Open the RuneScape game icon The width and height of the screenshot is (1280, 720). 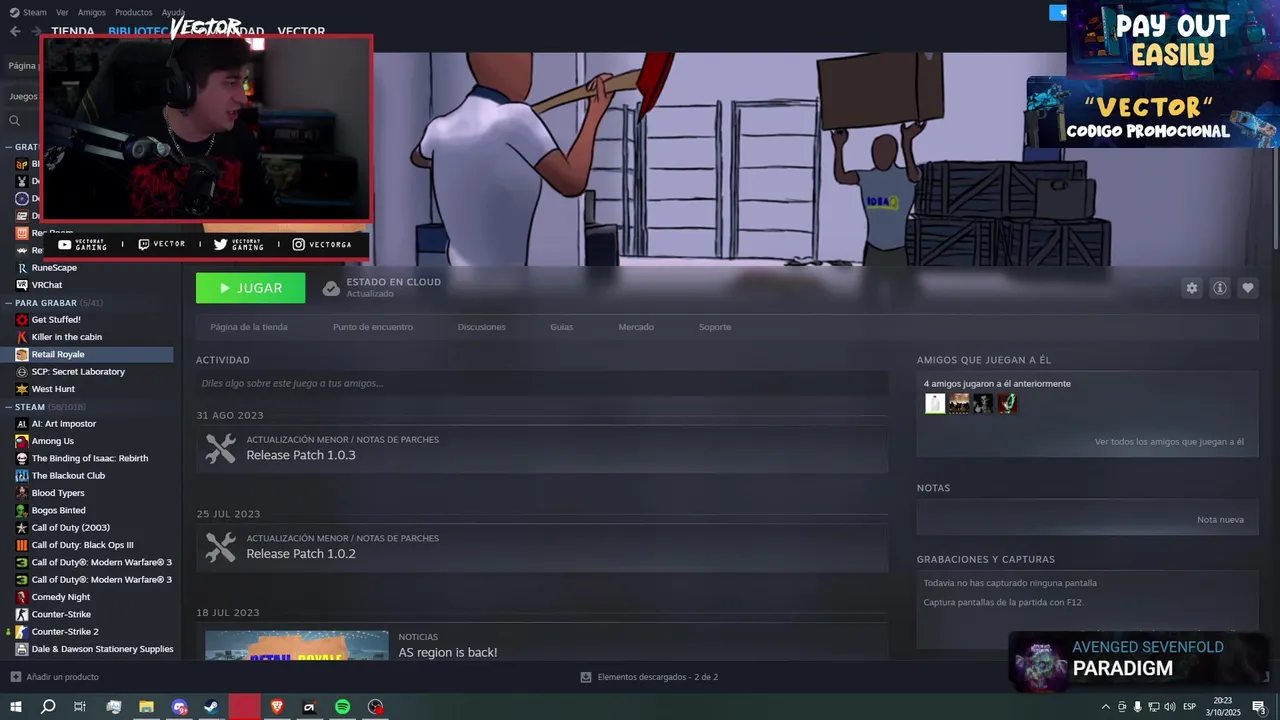(22, 268)
